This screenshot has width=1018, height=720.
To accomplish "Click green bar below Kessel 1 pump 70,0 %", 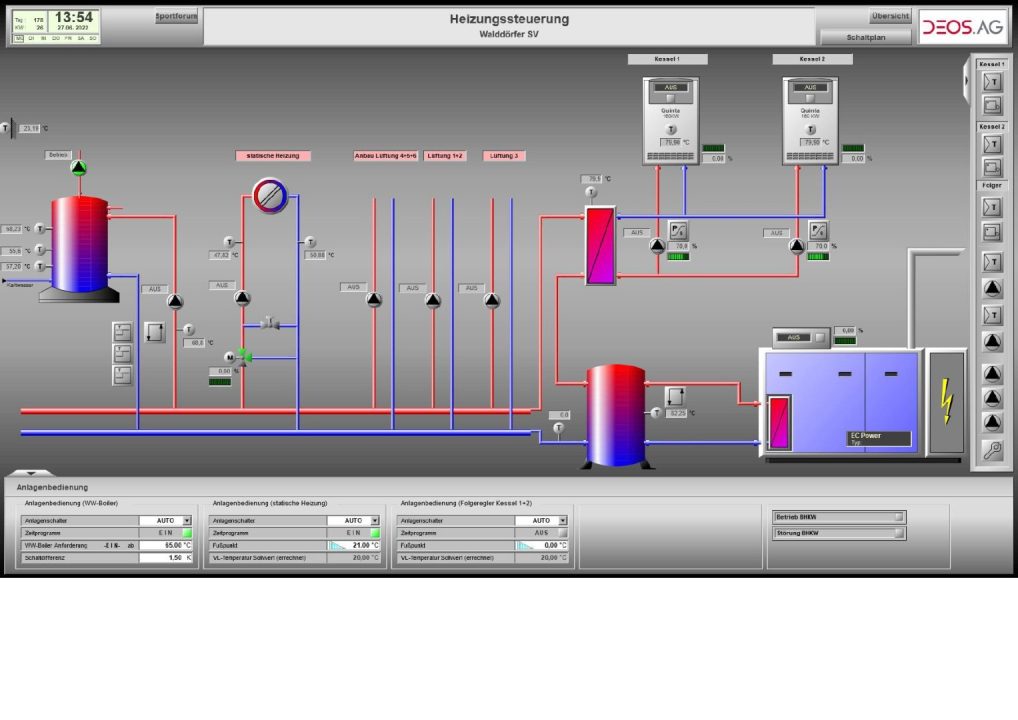I will [x=678, y=256].
